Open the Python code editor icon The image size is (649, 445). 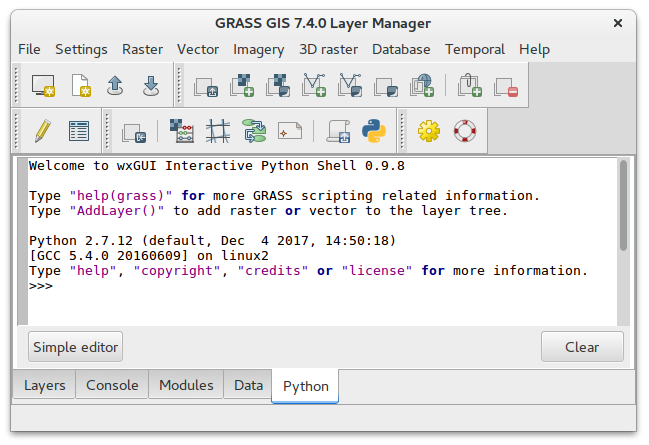374,131
